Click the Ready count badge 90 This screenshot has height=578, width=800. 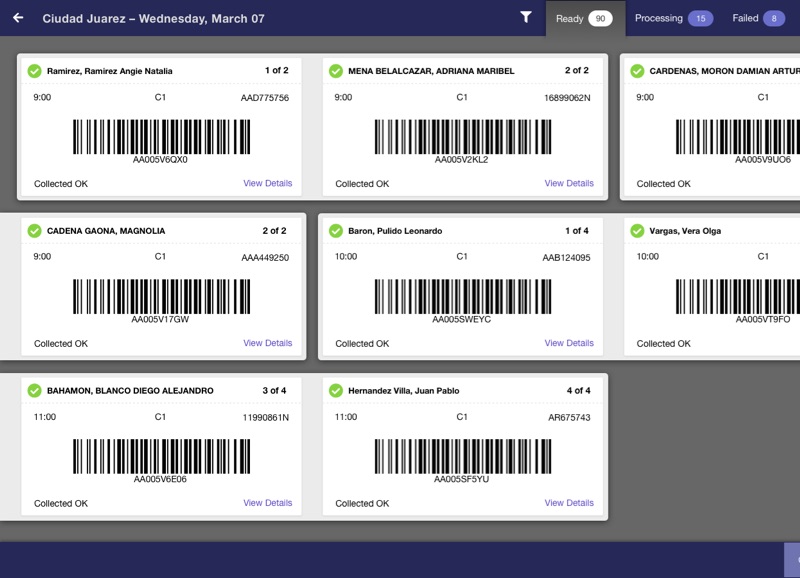601,18
